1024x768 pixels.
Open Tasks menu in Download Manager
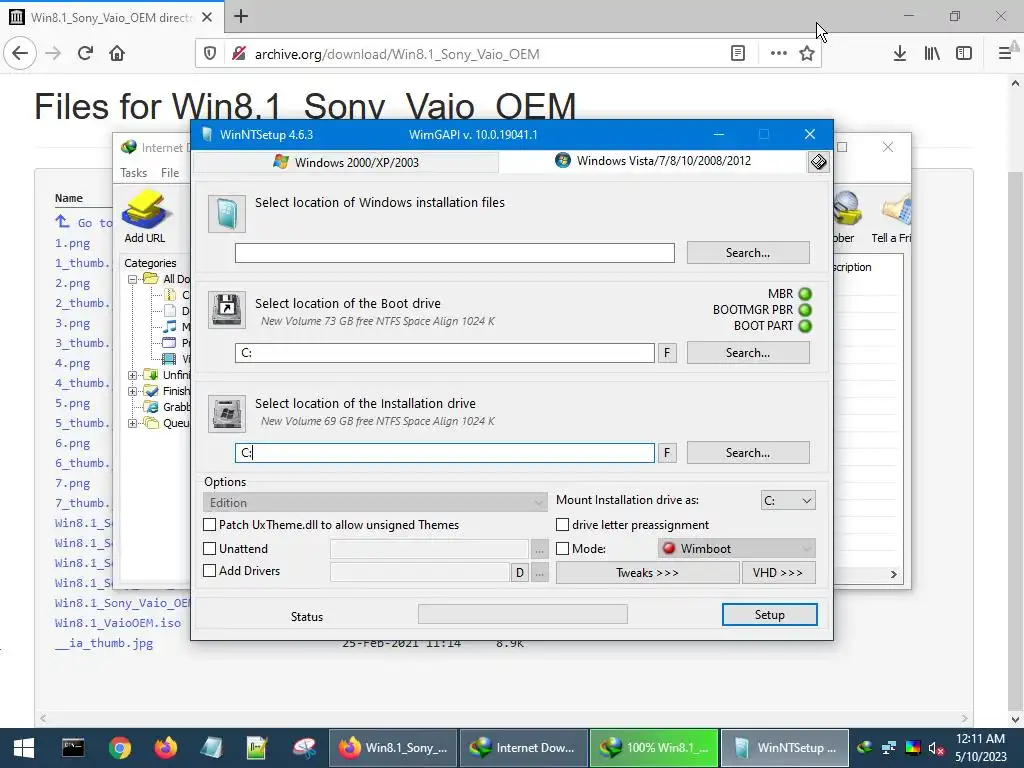pos(133,172)
